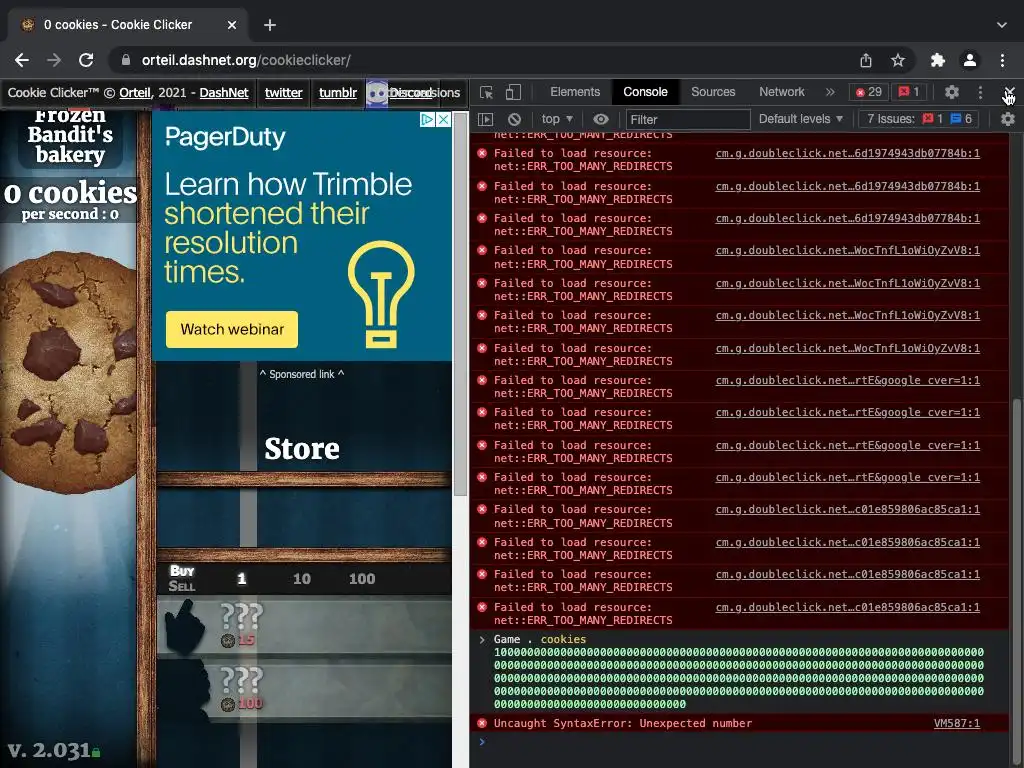Screen dimensions: 1024x768
Task: Open the profile avatar menu
Action: tap(970, 60)
